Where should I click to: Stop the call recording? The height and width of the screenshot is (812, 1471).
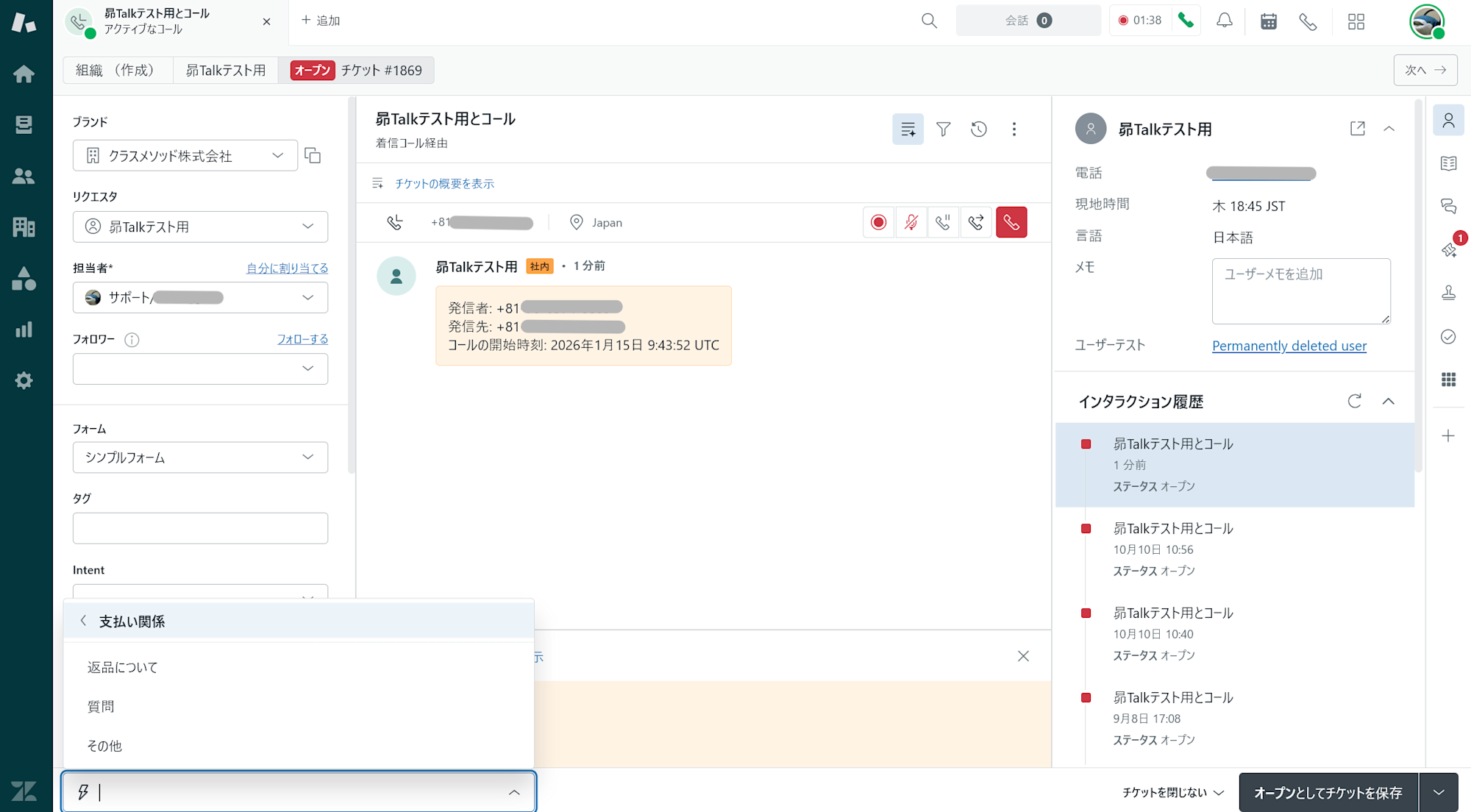[x=877, y=222]
